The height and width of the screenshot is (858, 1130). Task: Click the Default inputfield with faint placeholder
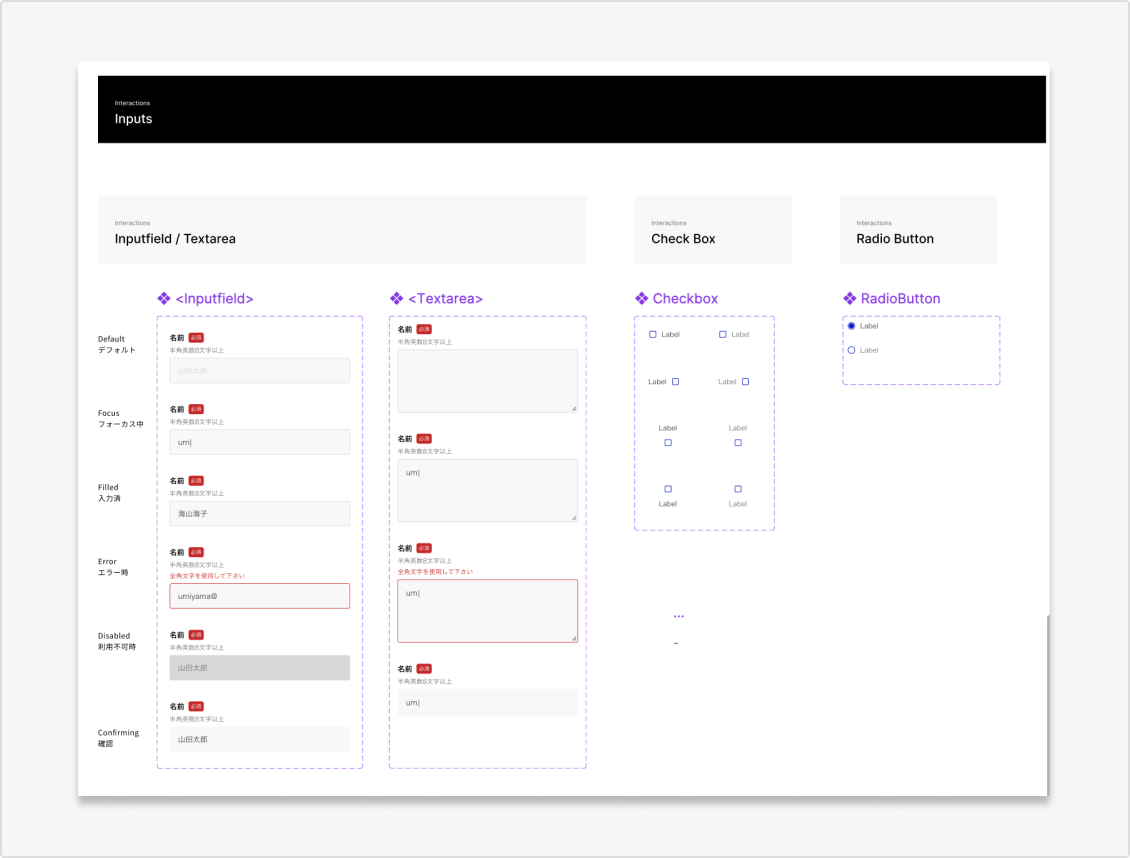[259, 371]
